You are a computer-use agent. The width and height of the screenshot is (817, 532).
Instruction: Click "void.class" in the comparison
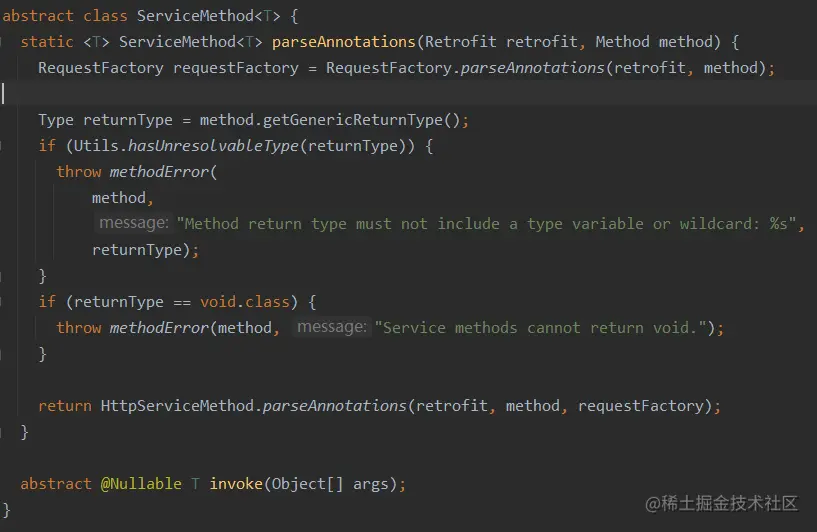tap(245, 302)
